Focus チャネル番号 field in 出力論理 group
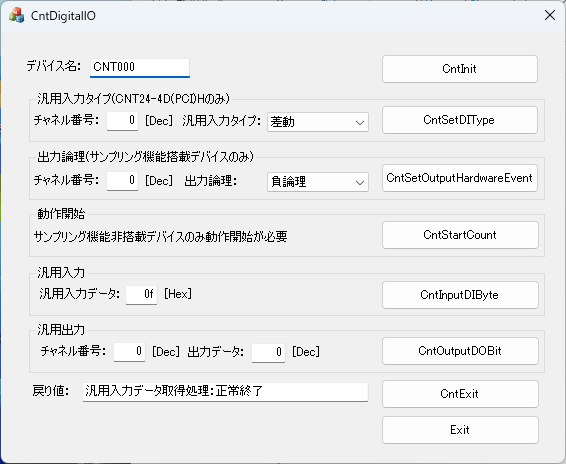This screenshot has height=464, width=566. click(x=122, y=181)
